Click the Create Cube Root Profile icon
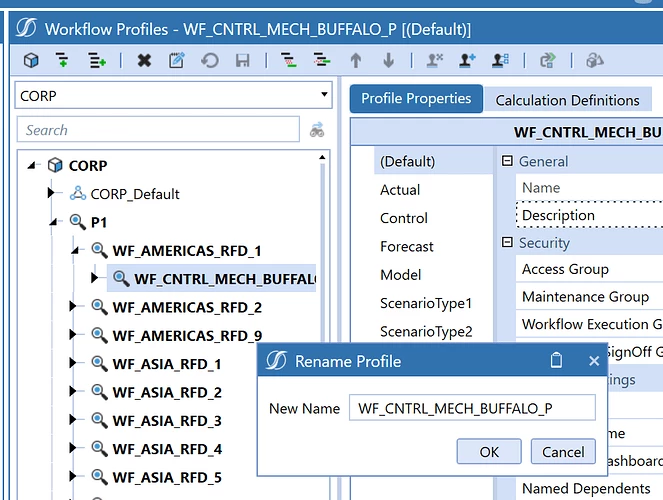The image size is (663, 500). 31,60
